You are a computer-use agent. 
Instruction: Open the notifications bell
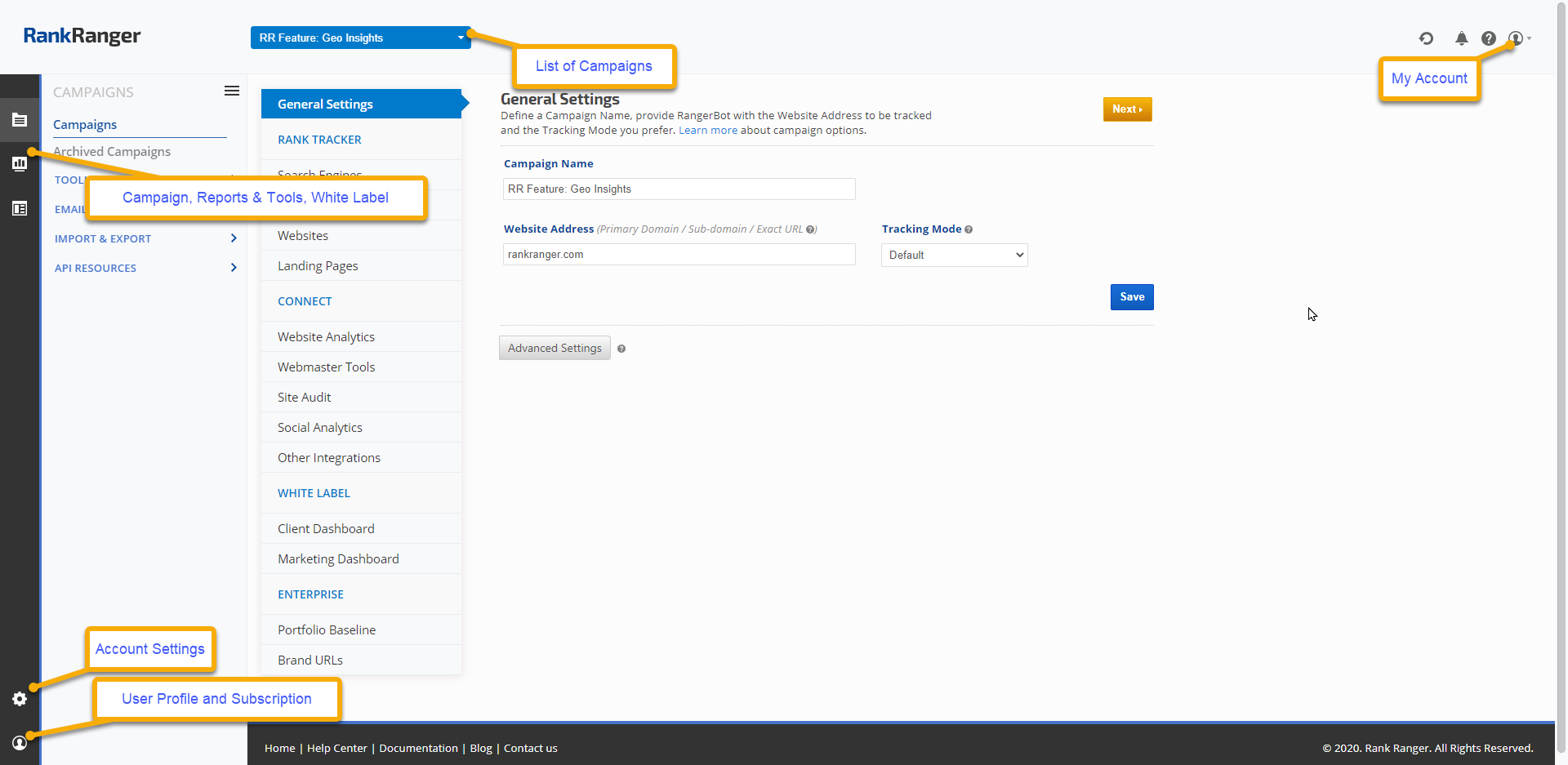1461,38
